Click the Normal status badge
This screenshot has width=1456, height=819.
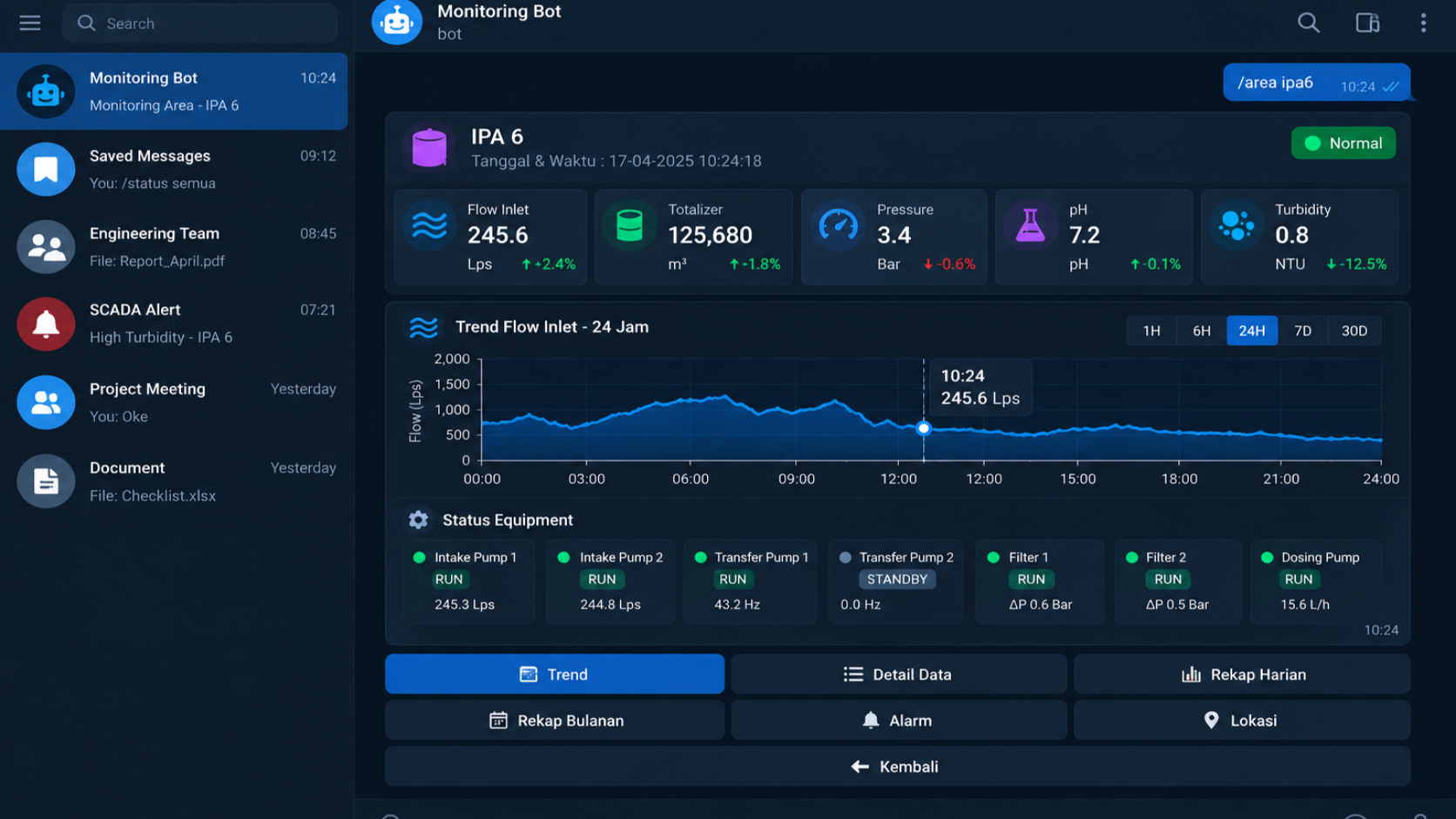1343,144
